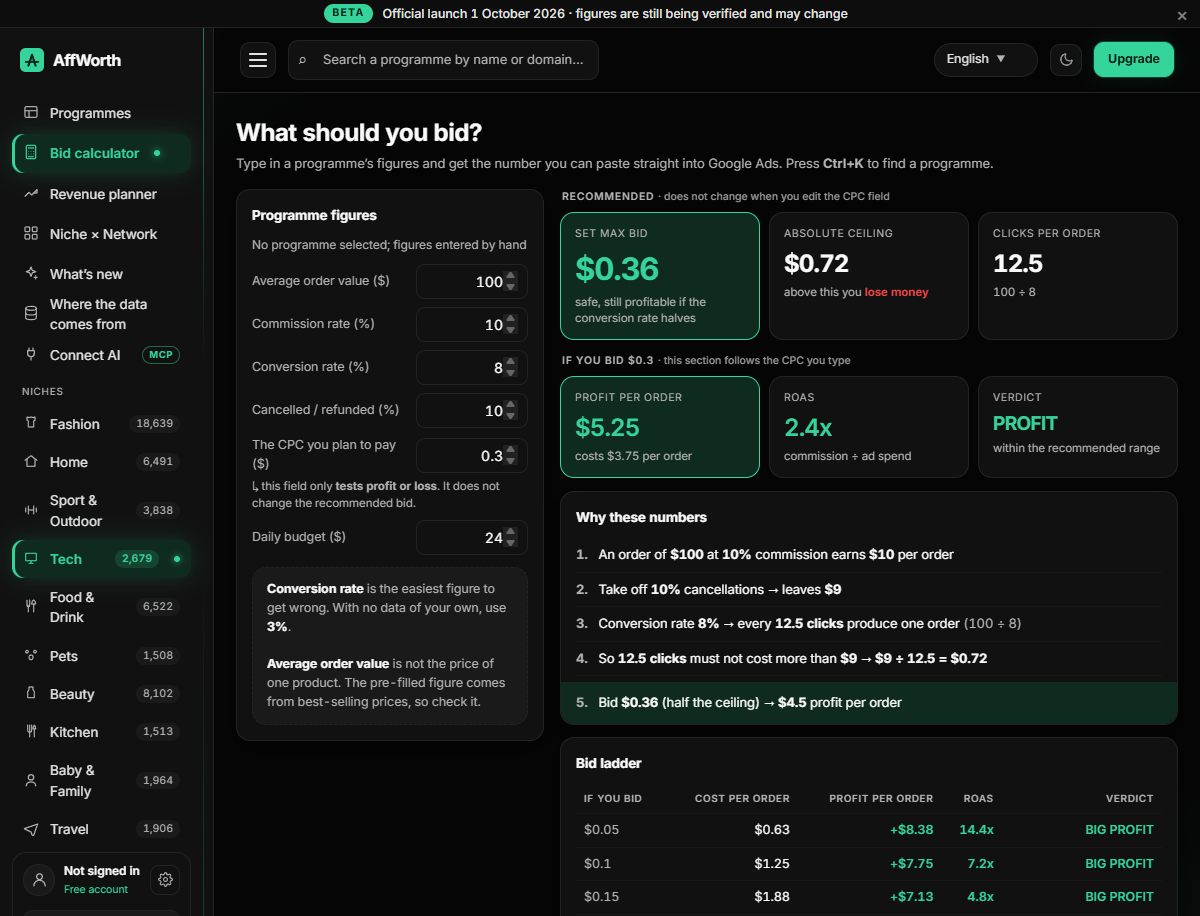Click BIG PROFIT verdict in $0.1 row
The image size is (1200, 916).
(x=1119, y=863)
